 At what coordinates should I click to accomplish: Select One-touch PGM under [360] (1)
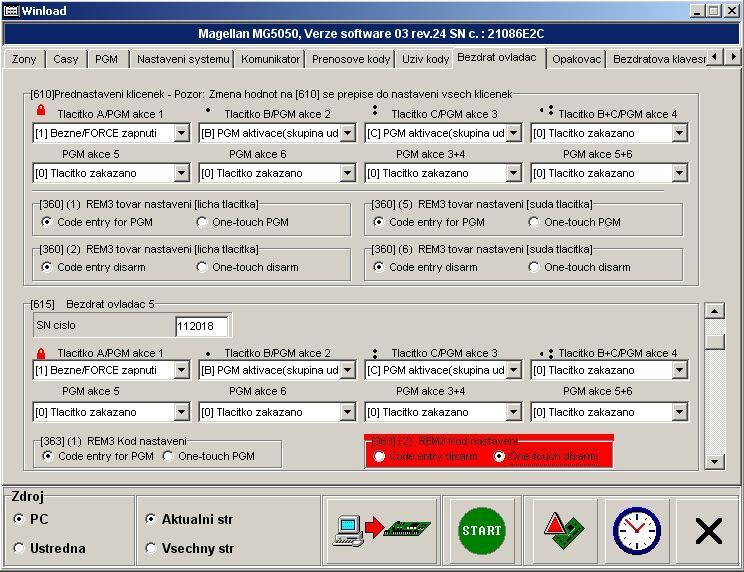click(202, 222)
